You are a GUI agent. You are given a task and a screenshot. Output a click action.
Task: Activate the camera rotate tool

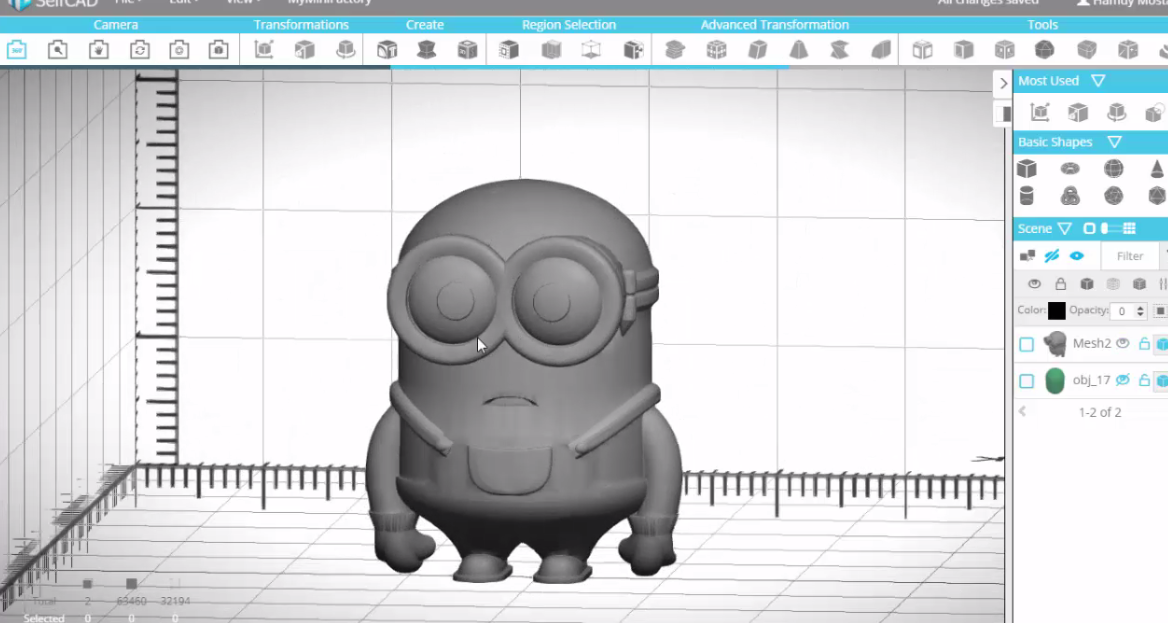point(139,50)
